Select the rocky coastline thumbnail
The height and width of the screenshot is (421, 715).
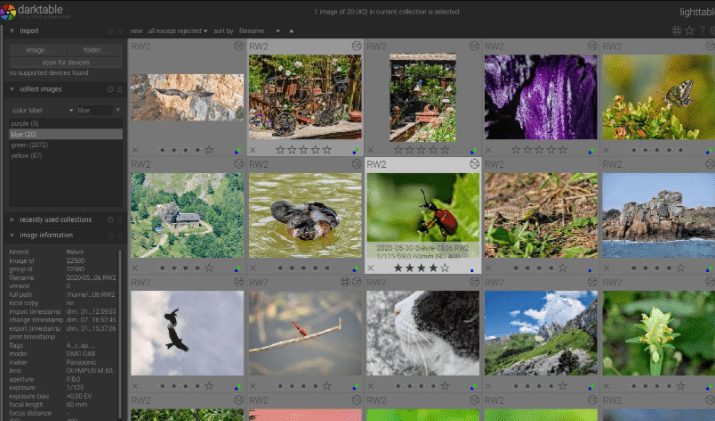pos(658,215)
